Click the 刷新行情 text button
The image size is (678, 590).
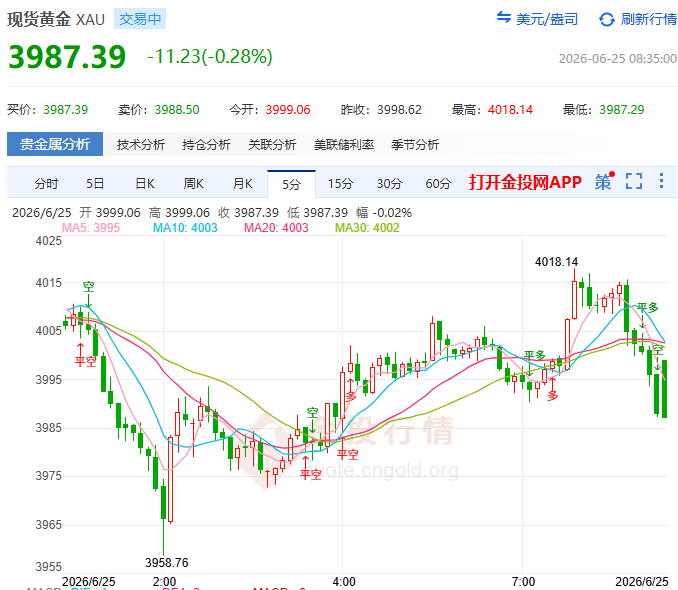[x=649, y=19]
